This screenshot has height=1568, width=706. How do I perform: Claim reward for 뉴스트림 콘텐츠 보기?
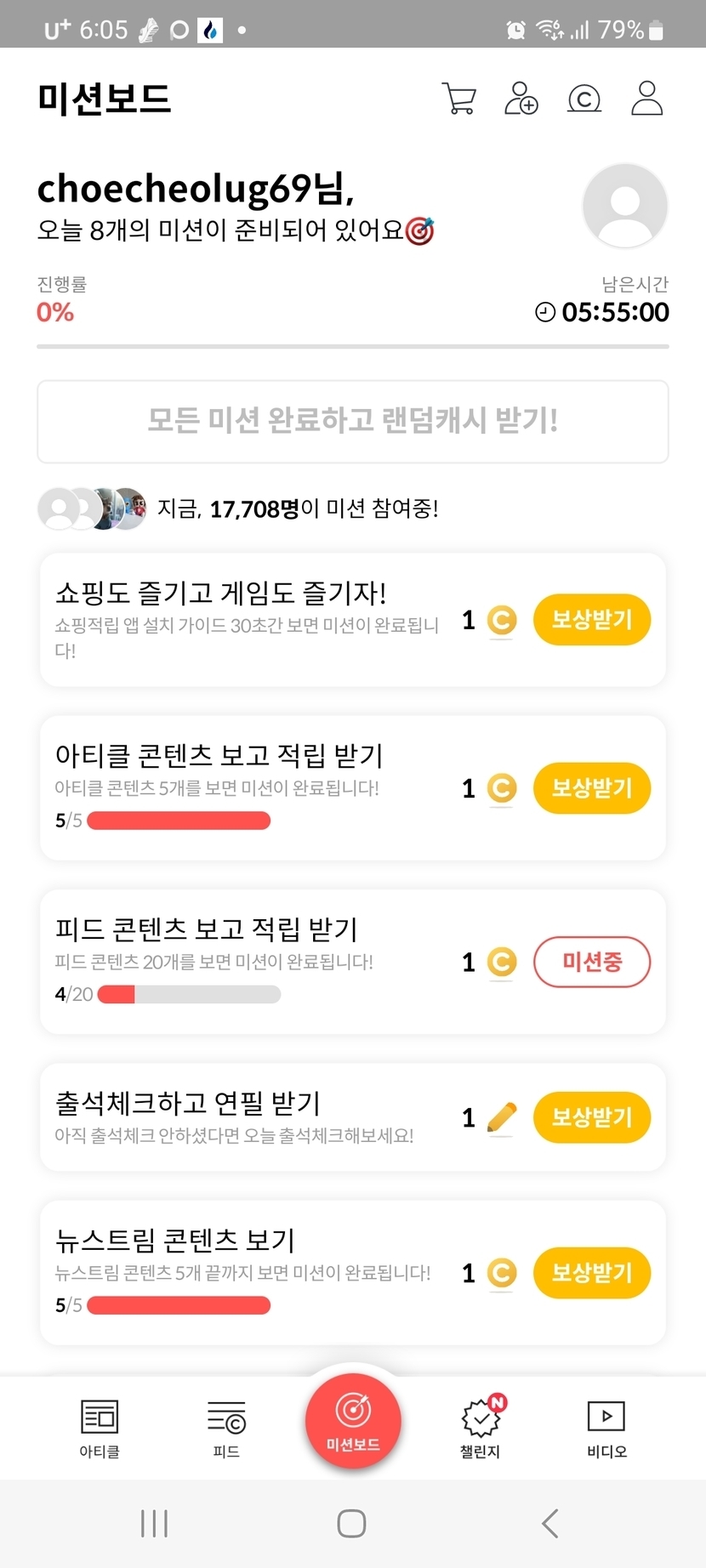[592, 1273]
